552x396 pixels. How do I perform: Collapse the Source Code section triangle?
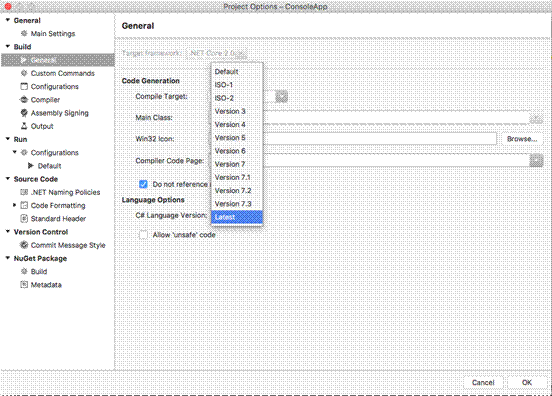(8, 179)
